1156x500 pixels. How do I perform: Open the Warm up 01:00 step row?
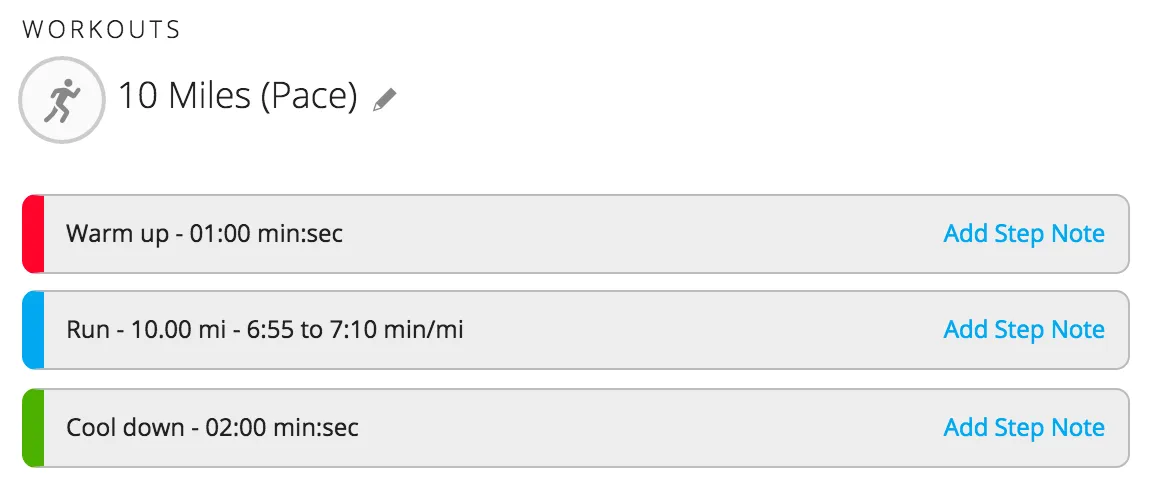click(576, 234)
